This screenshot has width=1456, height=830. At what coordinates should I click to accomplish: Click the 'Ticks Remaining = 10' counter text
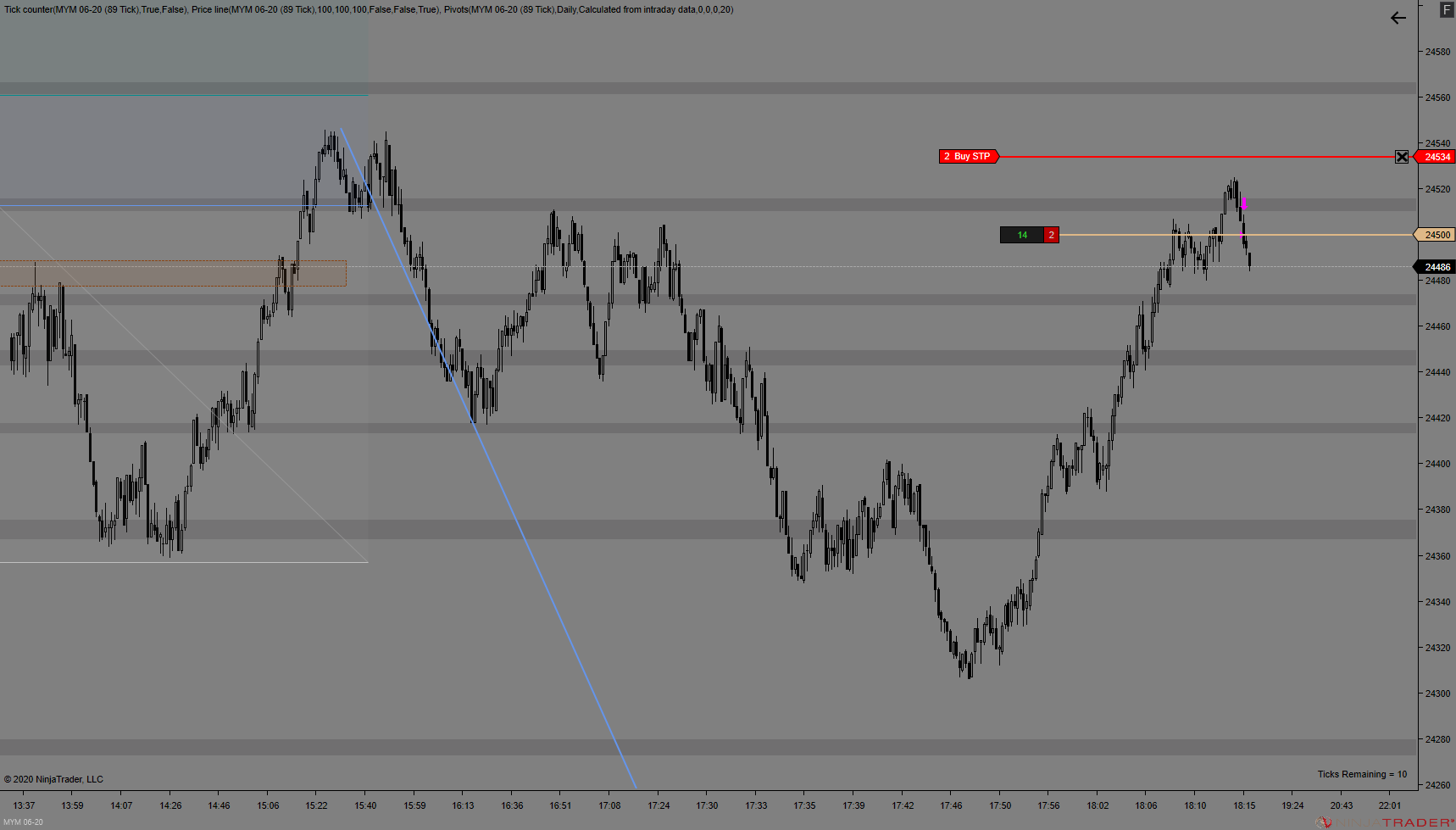click(1362, 774)
